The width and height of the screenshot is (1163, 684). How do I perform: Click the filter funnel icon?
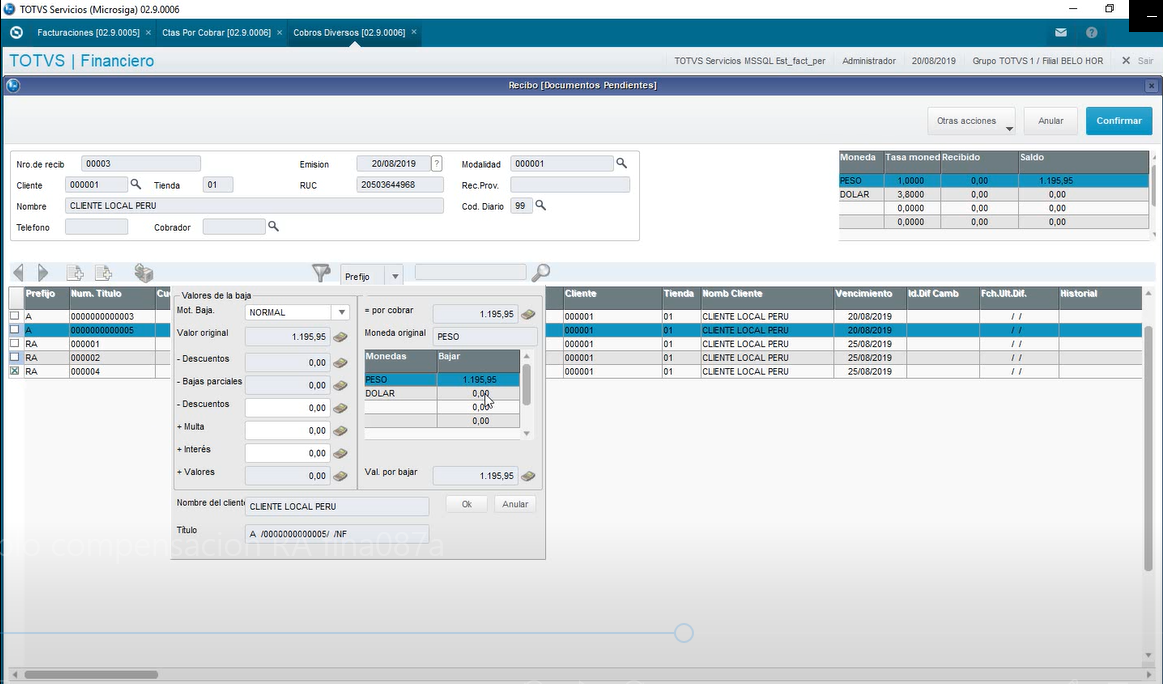coord(321,273)
